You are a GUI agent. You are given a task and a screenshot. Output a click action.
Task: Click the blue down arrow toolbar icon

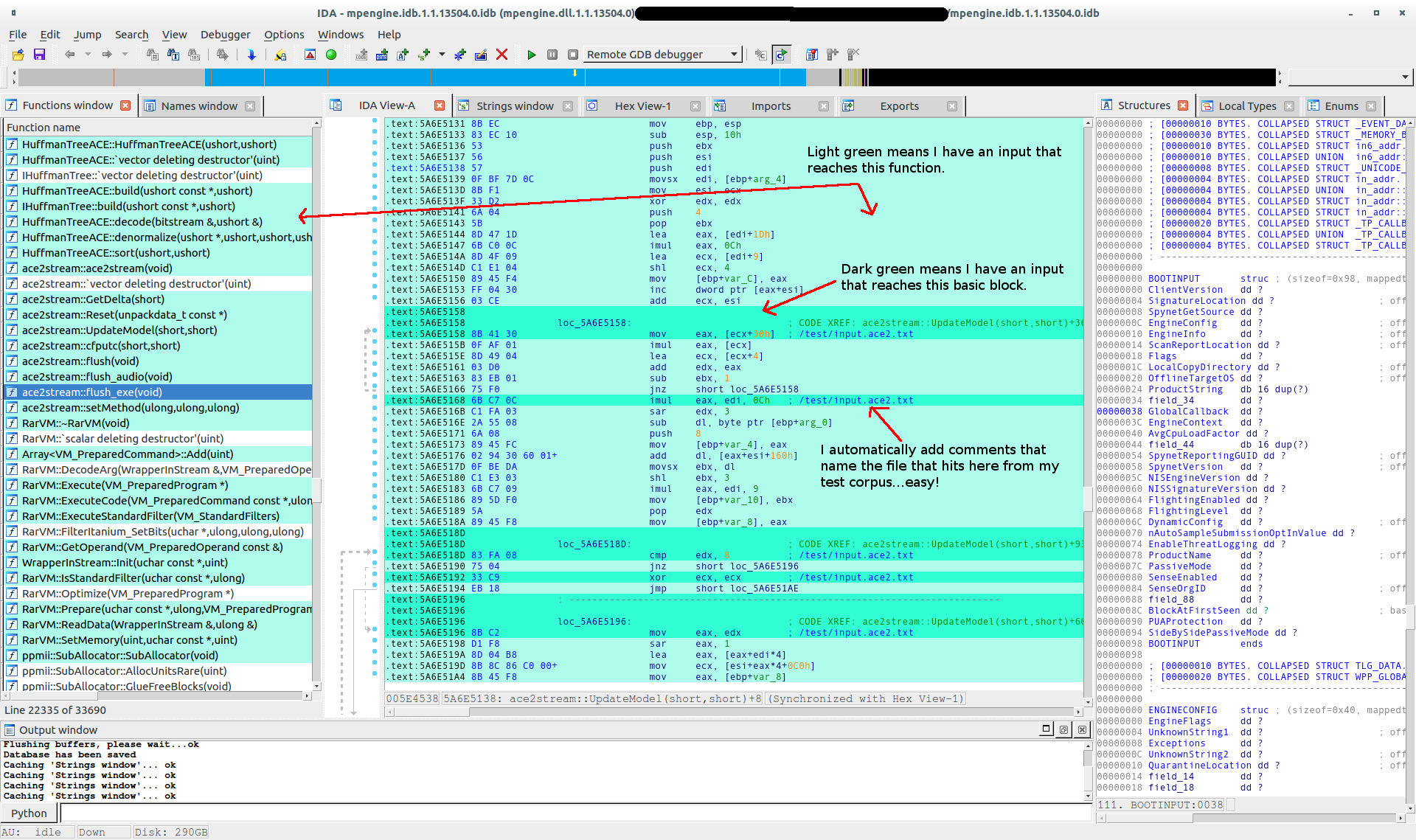(251, 55)
